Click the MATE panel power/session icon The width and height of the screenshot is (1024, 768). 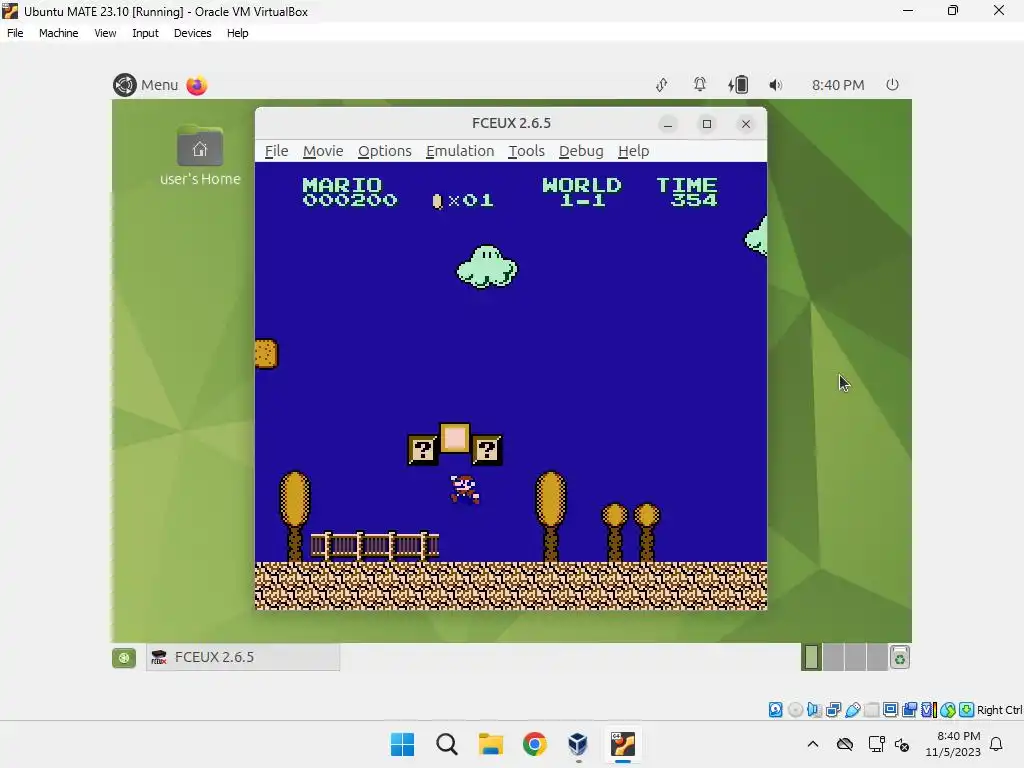tap(892, 84)
